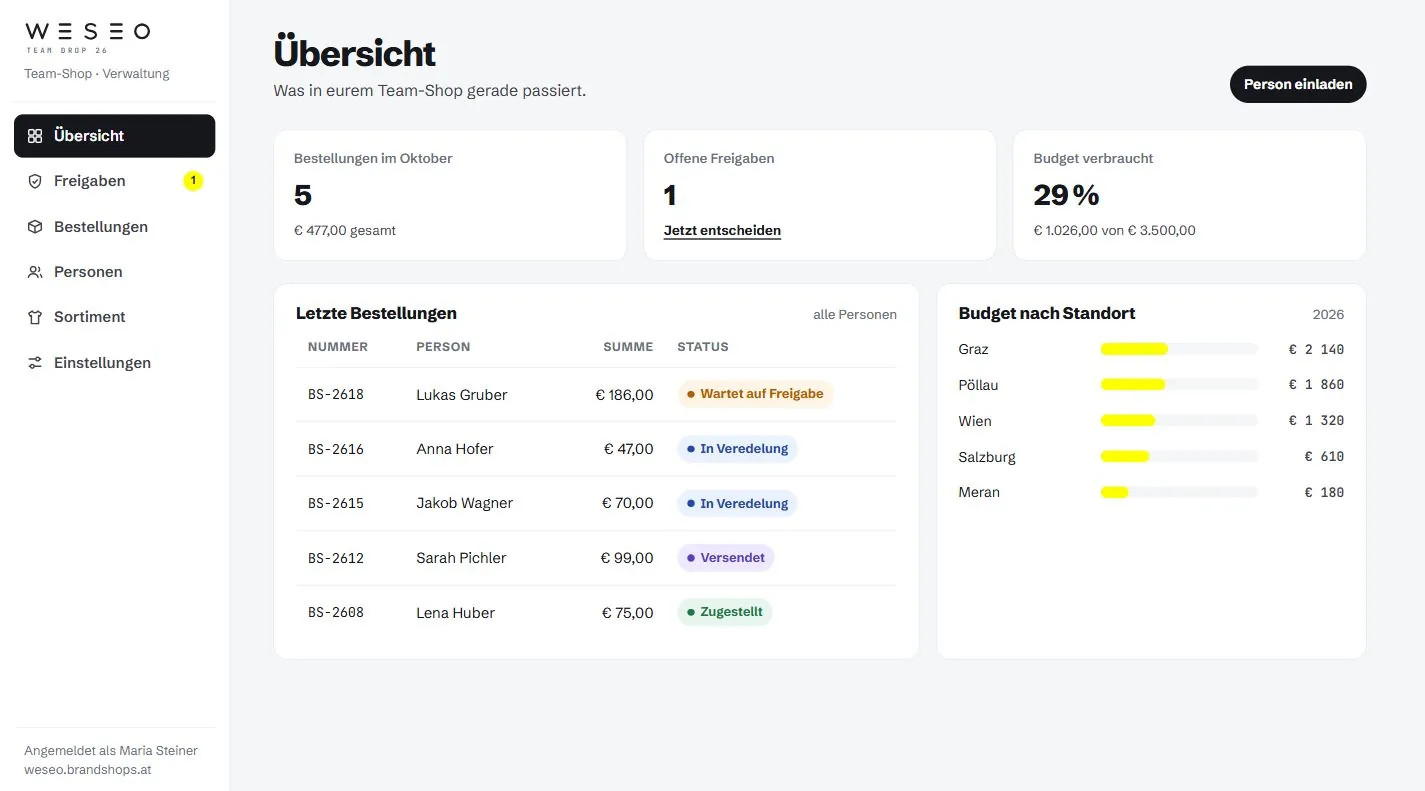The width and height of the screenshot is (1425, 791).
Task: Click the name Lukas Gruber
Action: 462,395
